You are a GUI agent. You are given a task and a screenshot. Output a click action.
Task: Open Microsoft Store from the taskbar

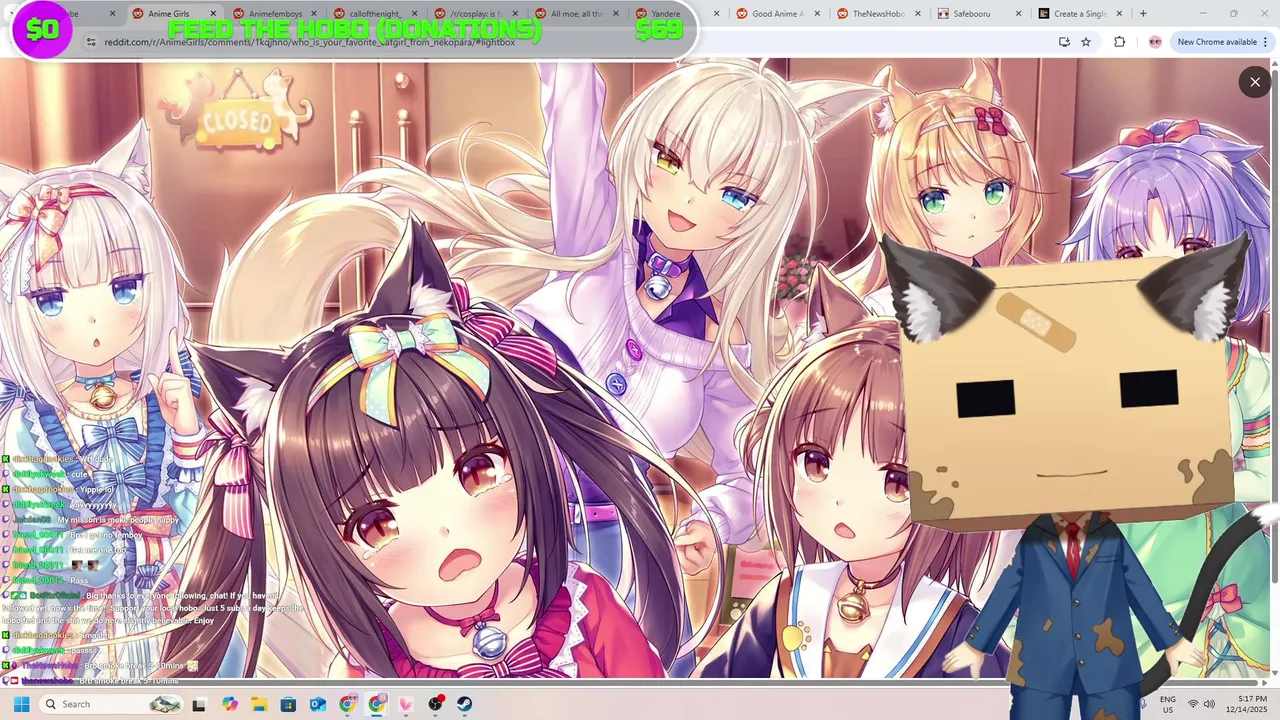click(288, 704)
